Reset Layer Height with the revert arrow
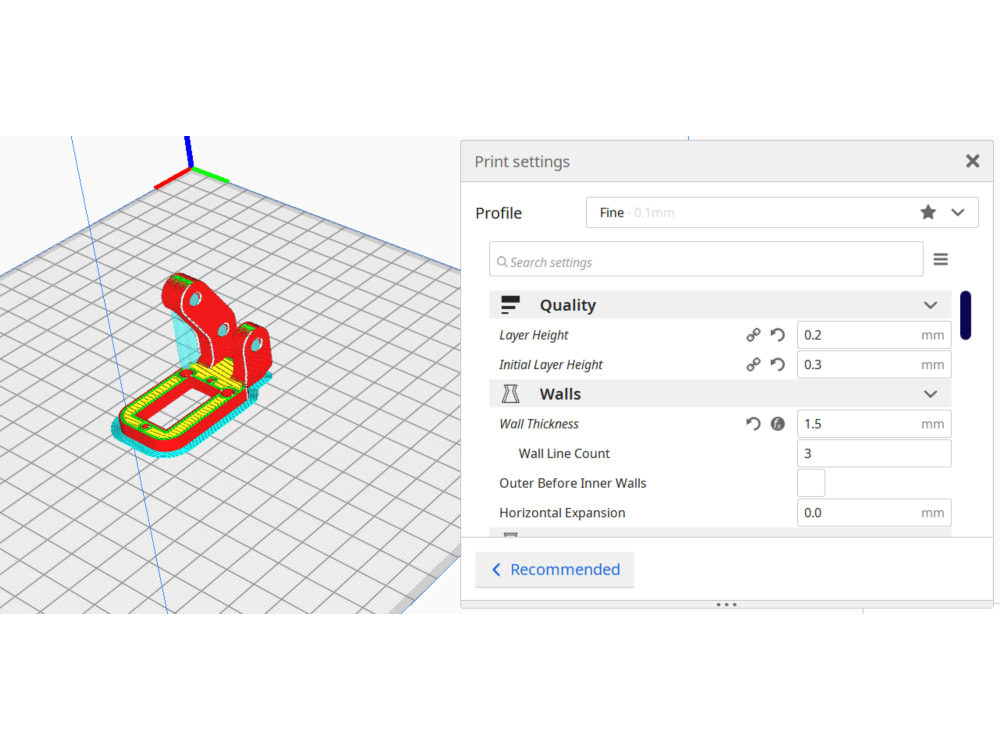This screenshot has height=750, width=1000. pyautogui.click(x=777, y=335)
